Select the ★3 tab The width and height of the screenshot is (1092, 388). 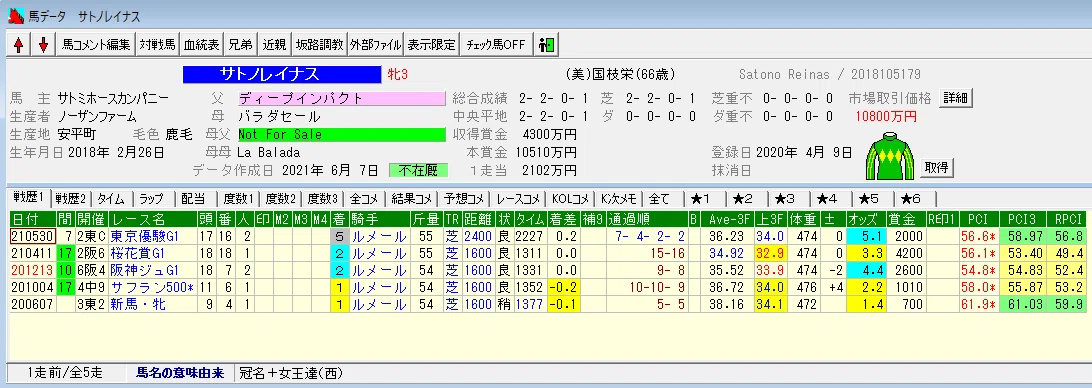pos(785,198)
